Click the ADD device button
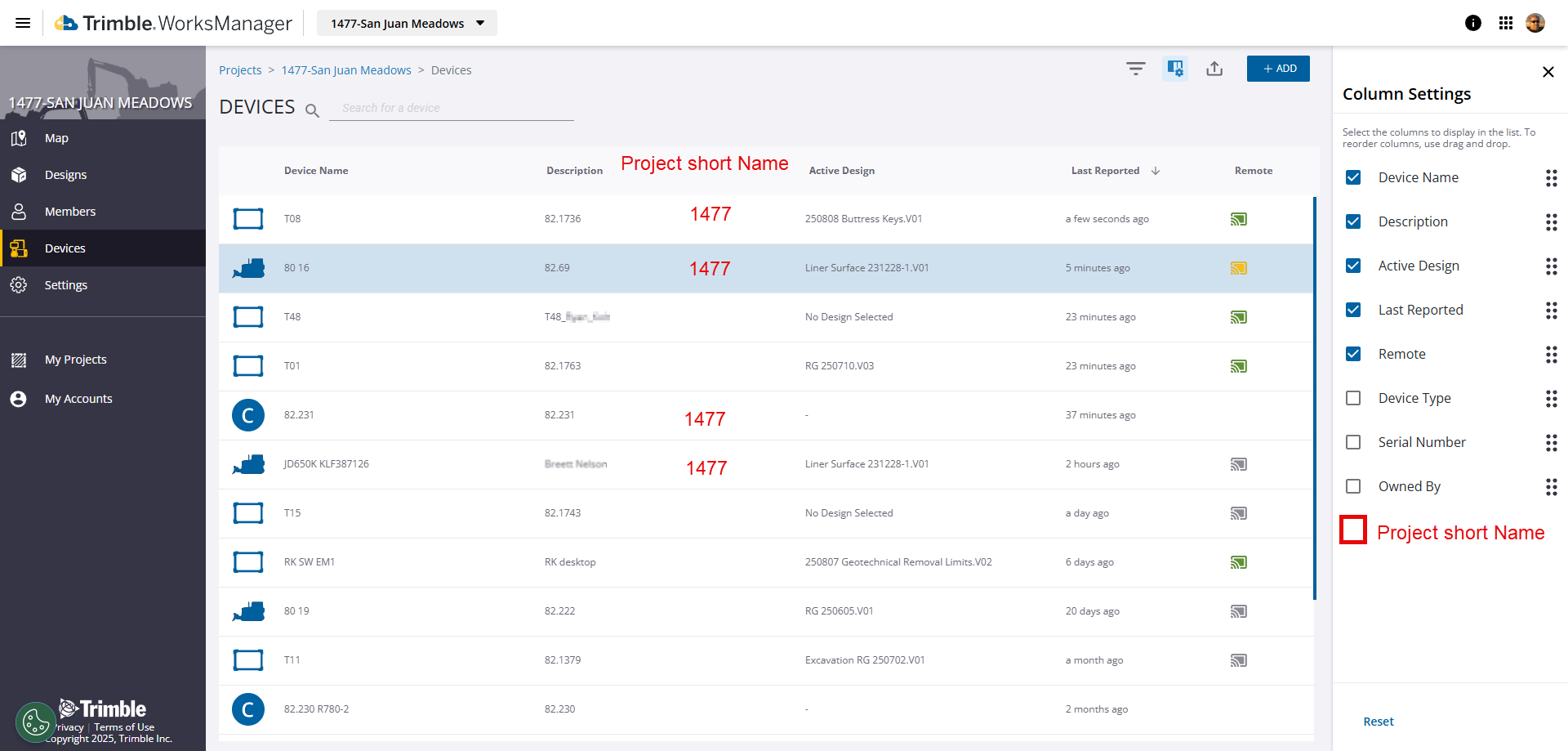This screenshot has width=1568, height=751. coord(1278,69)
